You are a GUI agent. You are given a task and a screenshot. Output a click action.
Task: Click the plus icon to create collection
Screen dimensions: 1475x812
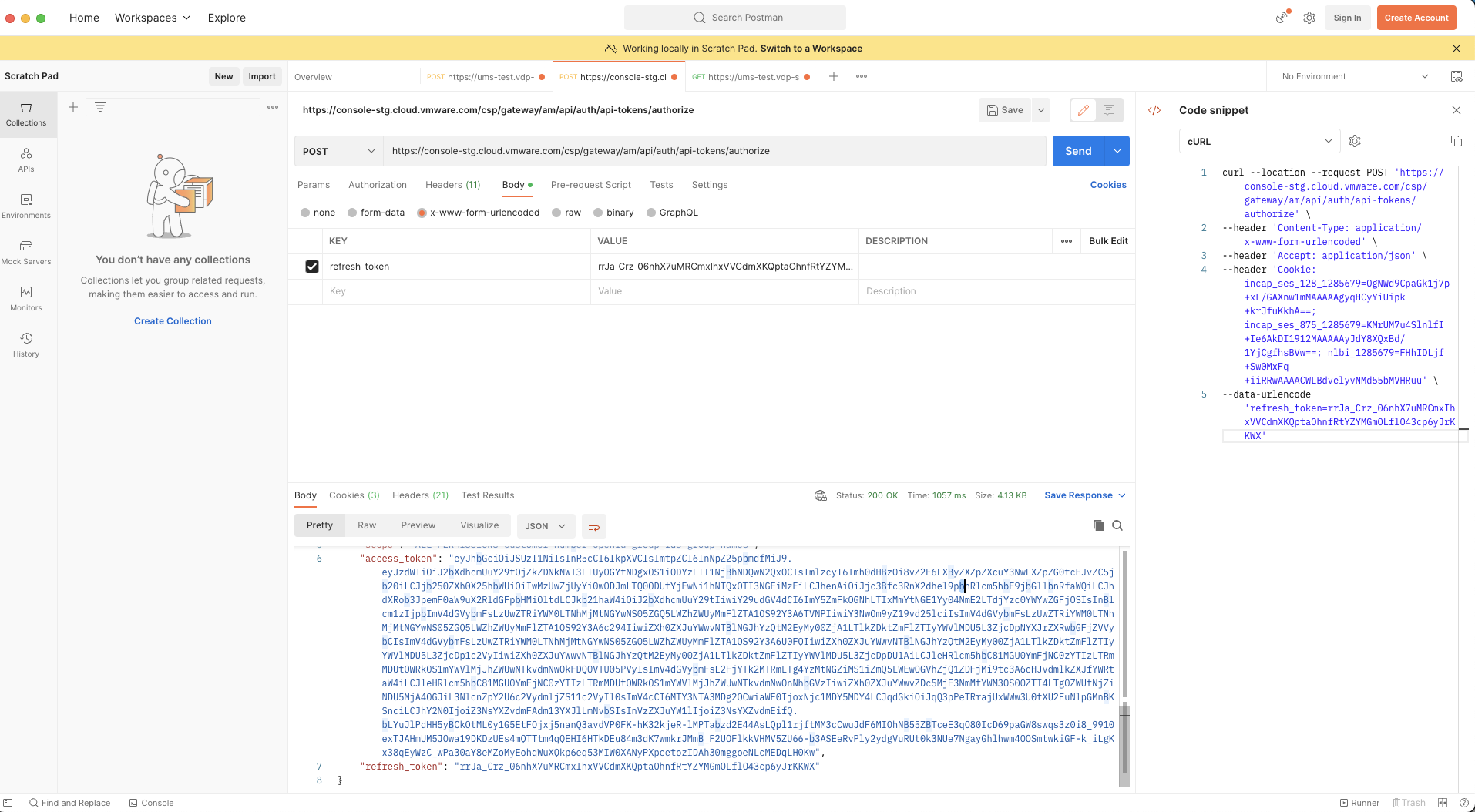(73, 107)
